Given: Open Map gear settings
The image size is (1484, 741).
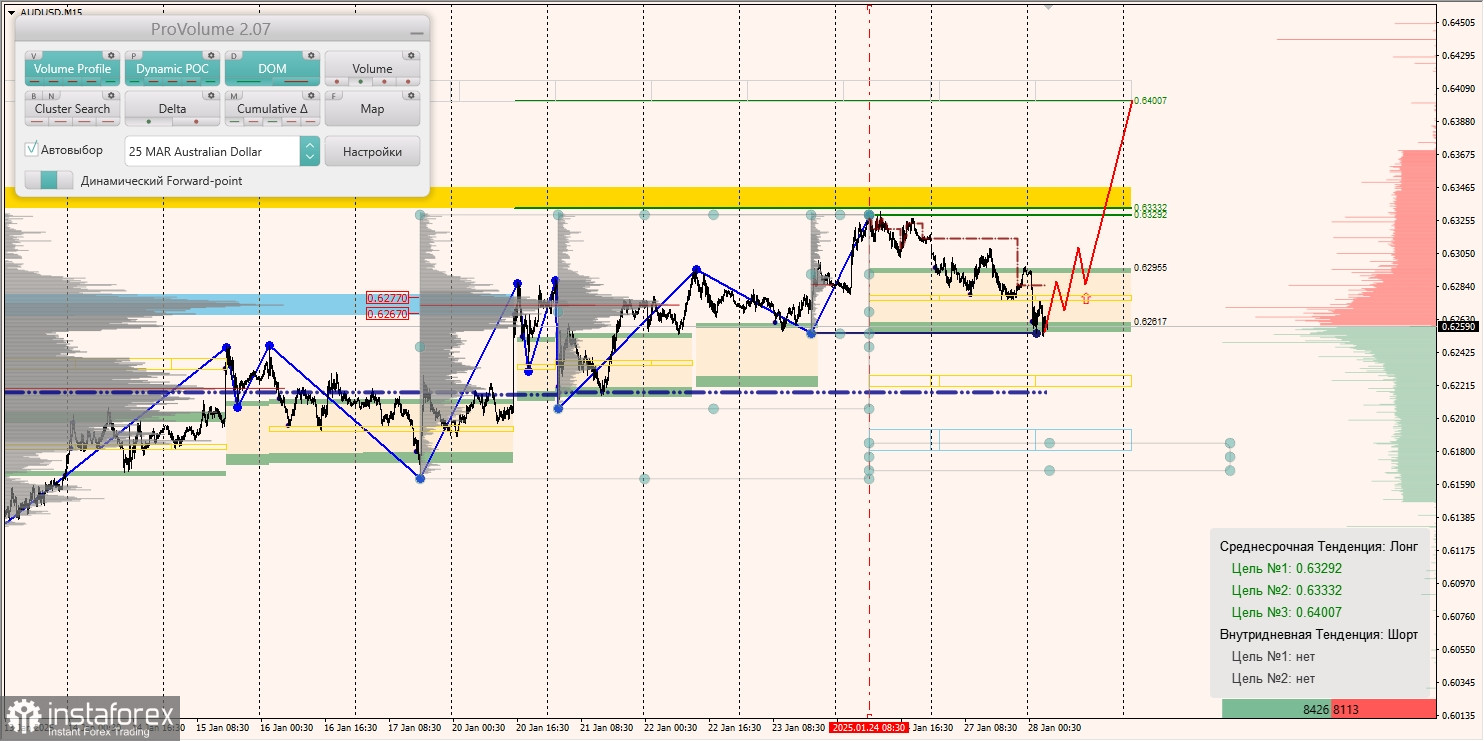Looking at the screenshot, I should click(x=411, y=95).
